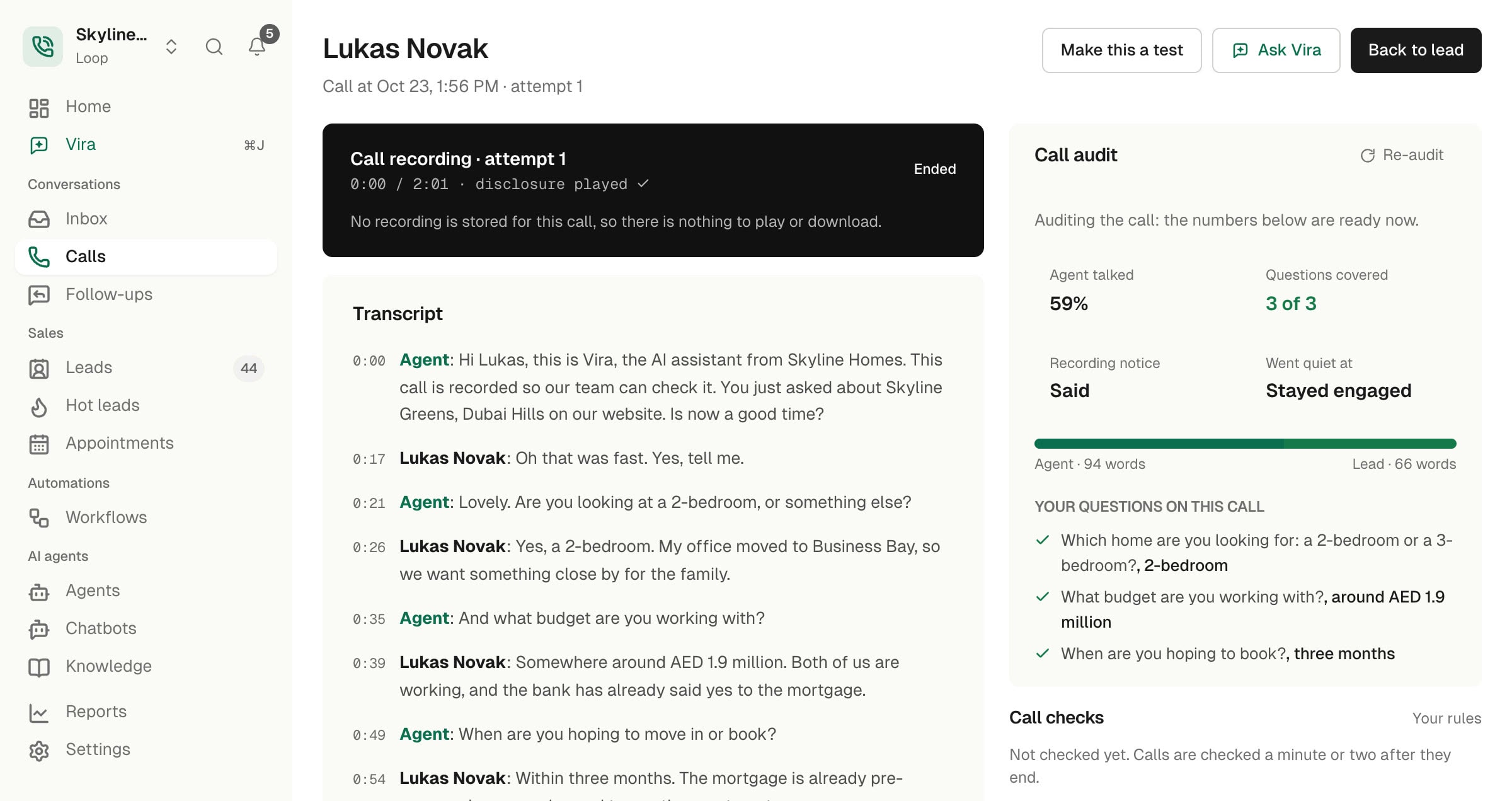Image resolution: width=1512 pixels, height=801 pixels.
Task: Click the Your rules link
Action: point(1446,718)
